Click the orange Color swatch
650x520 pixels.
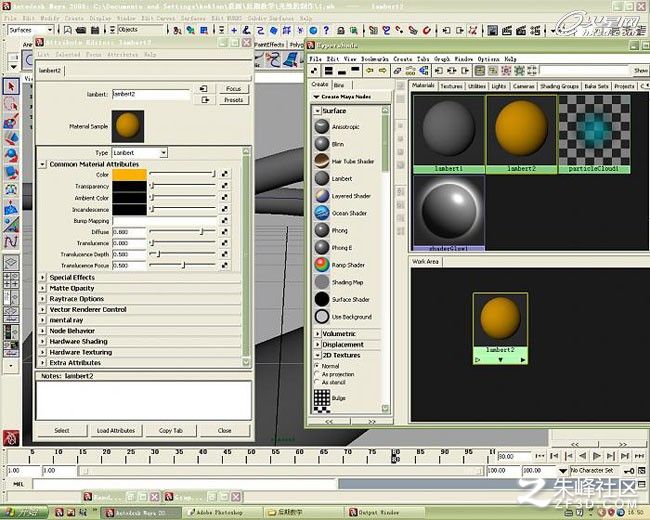pyautogui.click(x=129, y=174)
